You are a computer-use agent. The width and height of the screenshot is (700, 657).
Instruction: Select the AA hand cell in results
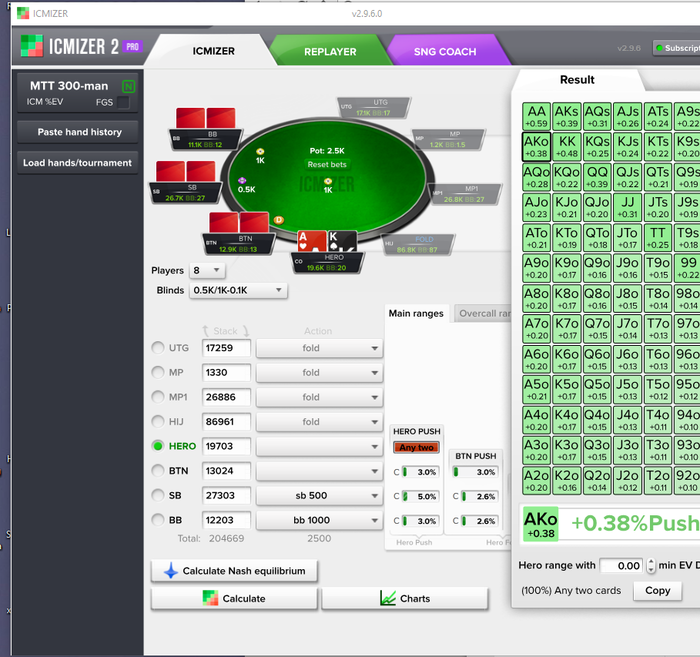coord(536,116)
